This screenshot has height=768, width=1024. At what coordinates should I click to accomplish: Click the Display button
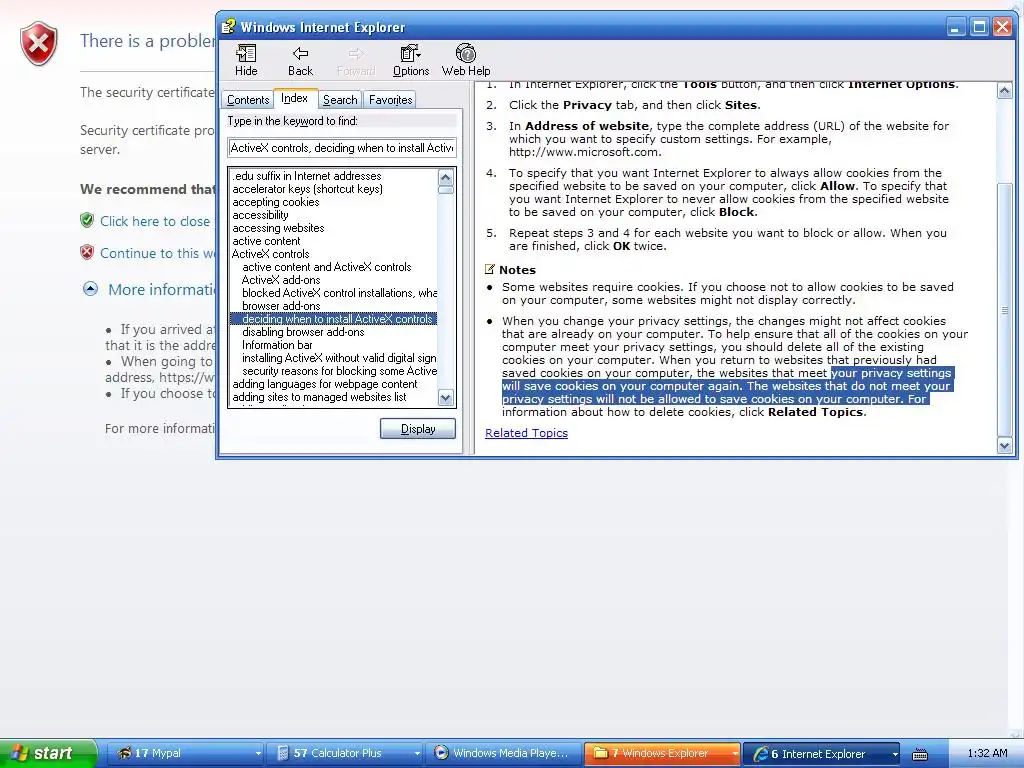(x=418, y=428)
